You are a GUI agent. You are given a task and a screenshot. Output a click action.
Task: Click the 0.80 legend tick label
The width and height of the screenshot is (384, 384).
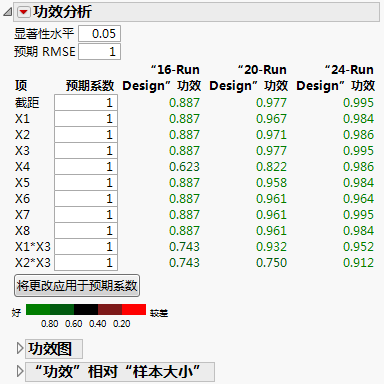click(50, 324)
